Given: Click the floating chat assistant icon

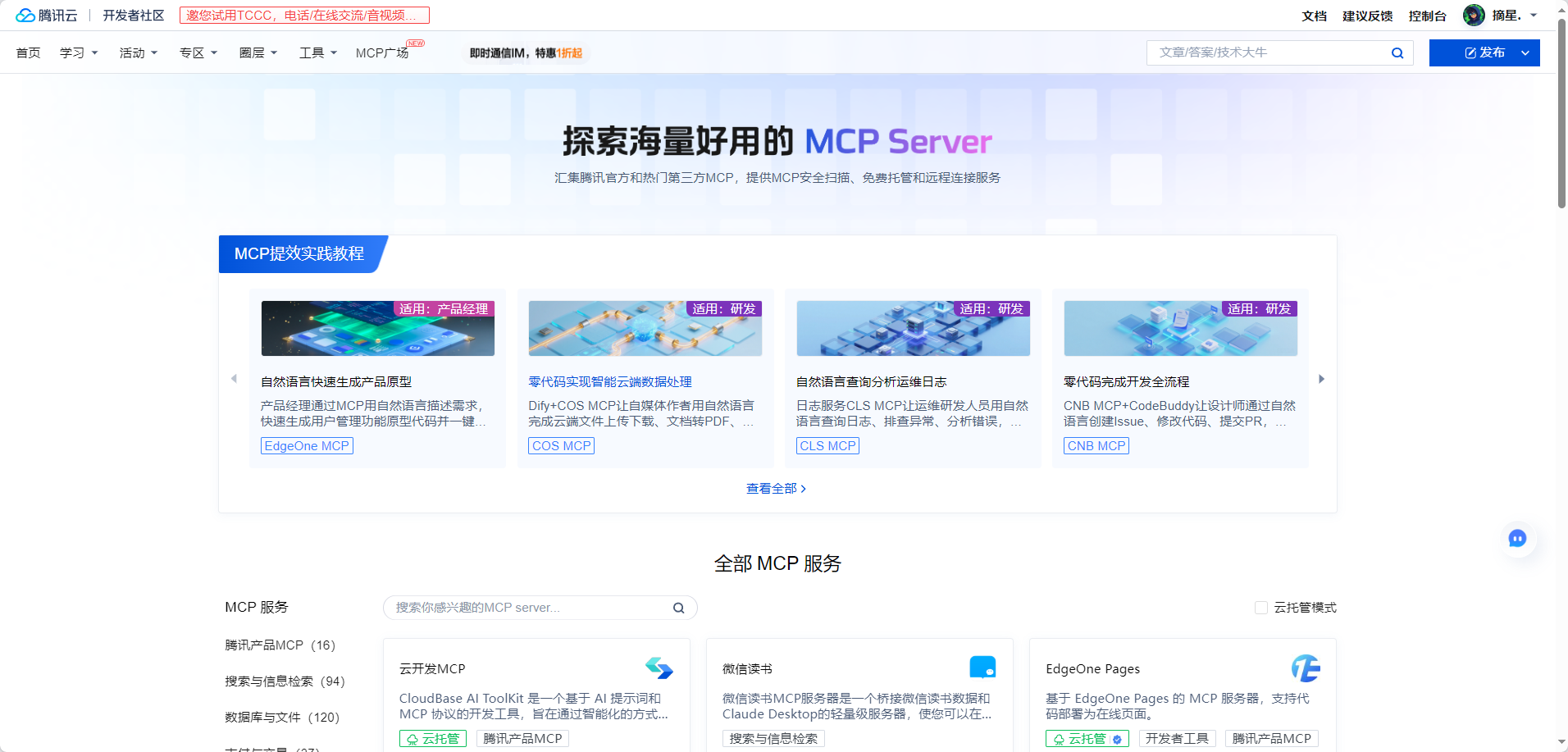Looking at the screenshot, I should [x=1517, y=538].
